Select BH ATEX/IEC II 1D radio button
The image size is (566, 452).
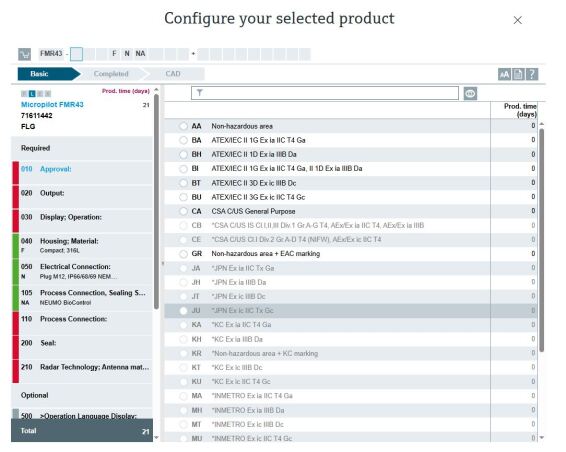point(183,154)
